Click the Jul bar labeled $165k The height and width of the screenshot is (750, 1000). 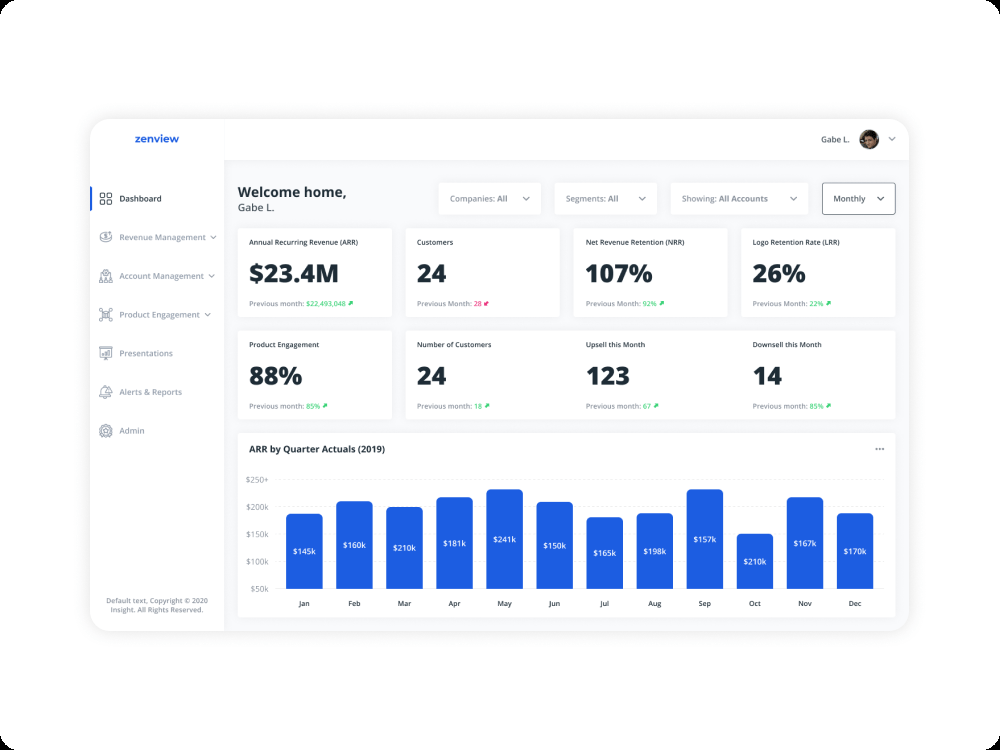[x=605, y=554]
